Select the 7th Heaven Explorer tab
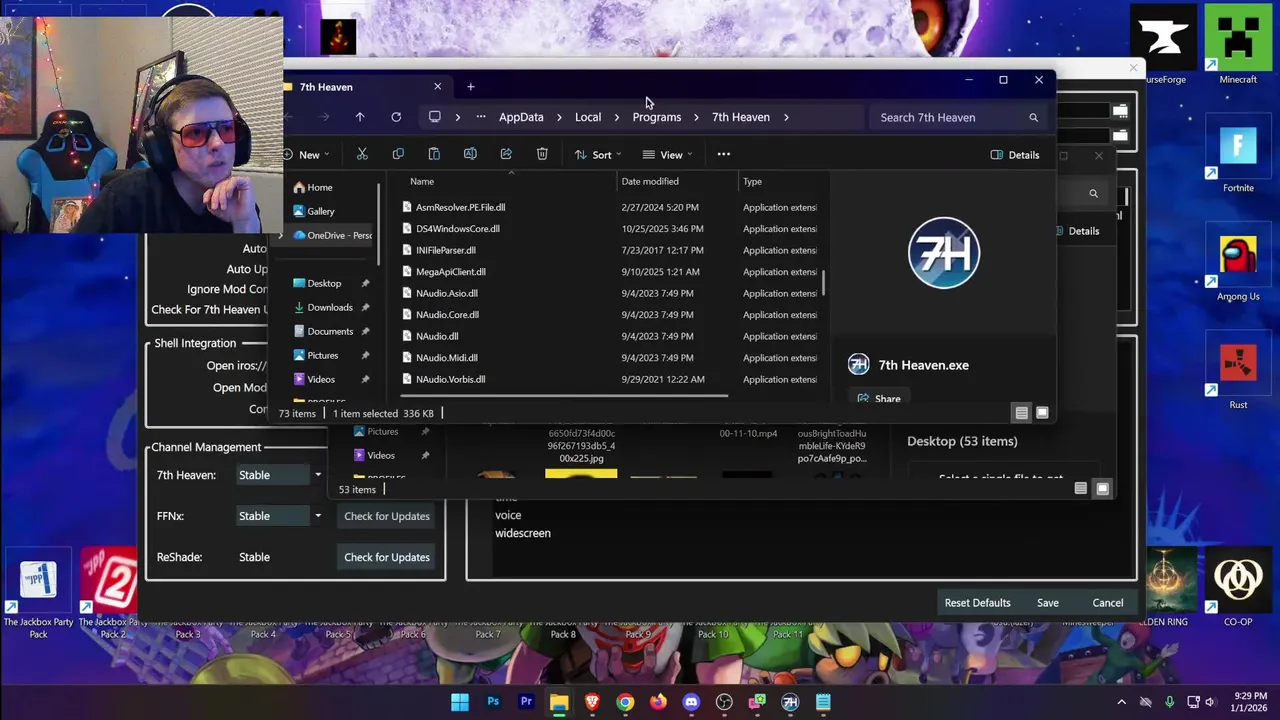Image resolution: width=1280 pixels, height=720 pixels. pos(360,87)
